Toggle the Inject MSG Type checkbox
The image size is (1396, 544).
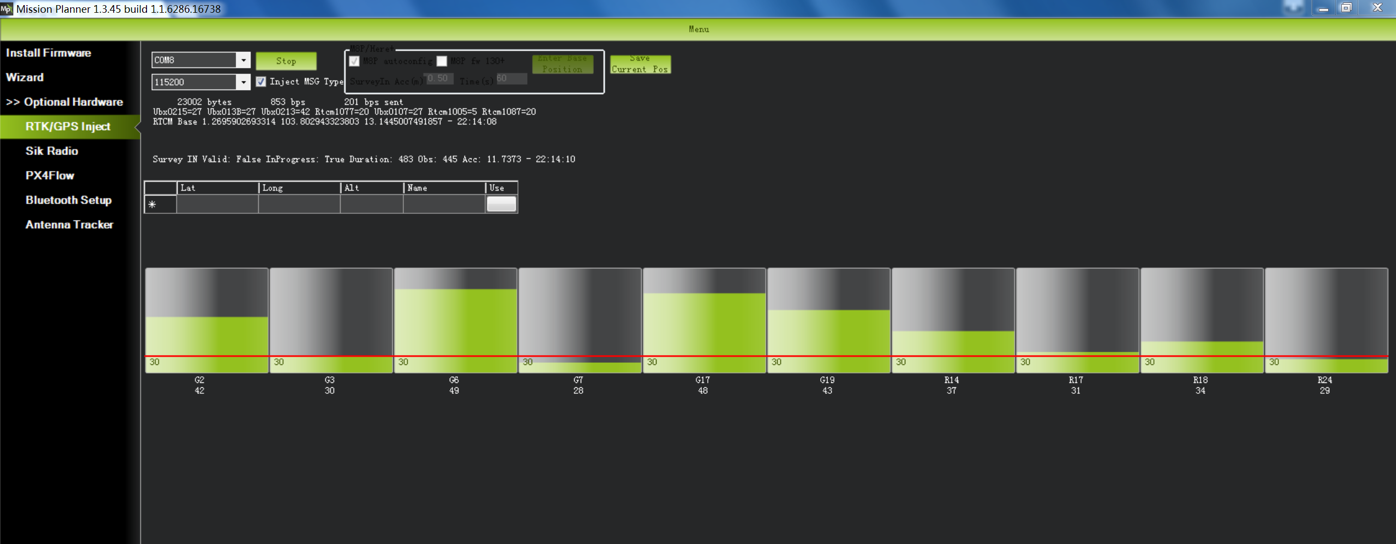tap(261, 82)
